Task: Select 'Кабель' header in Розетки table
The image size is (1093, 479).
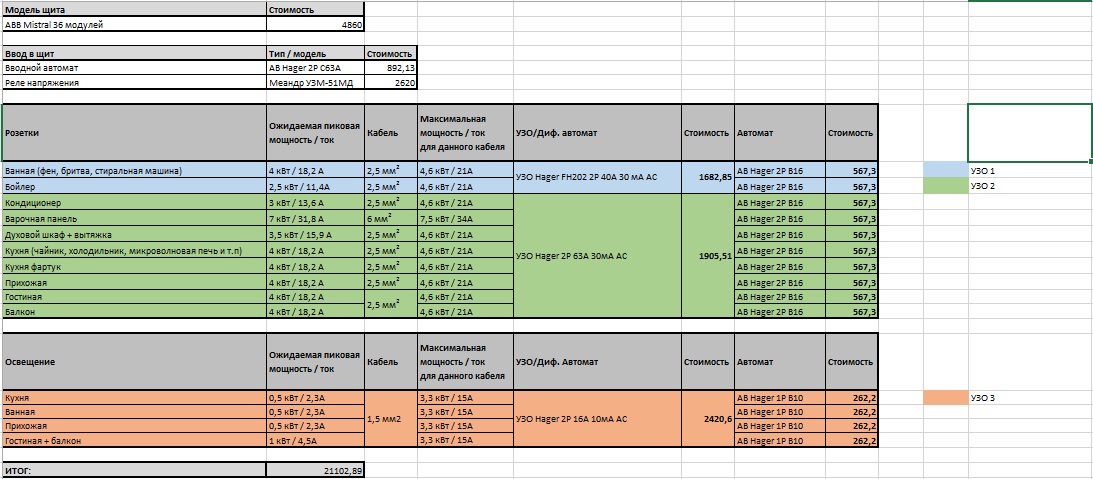Action: coord(390,133)
